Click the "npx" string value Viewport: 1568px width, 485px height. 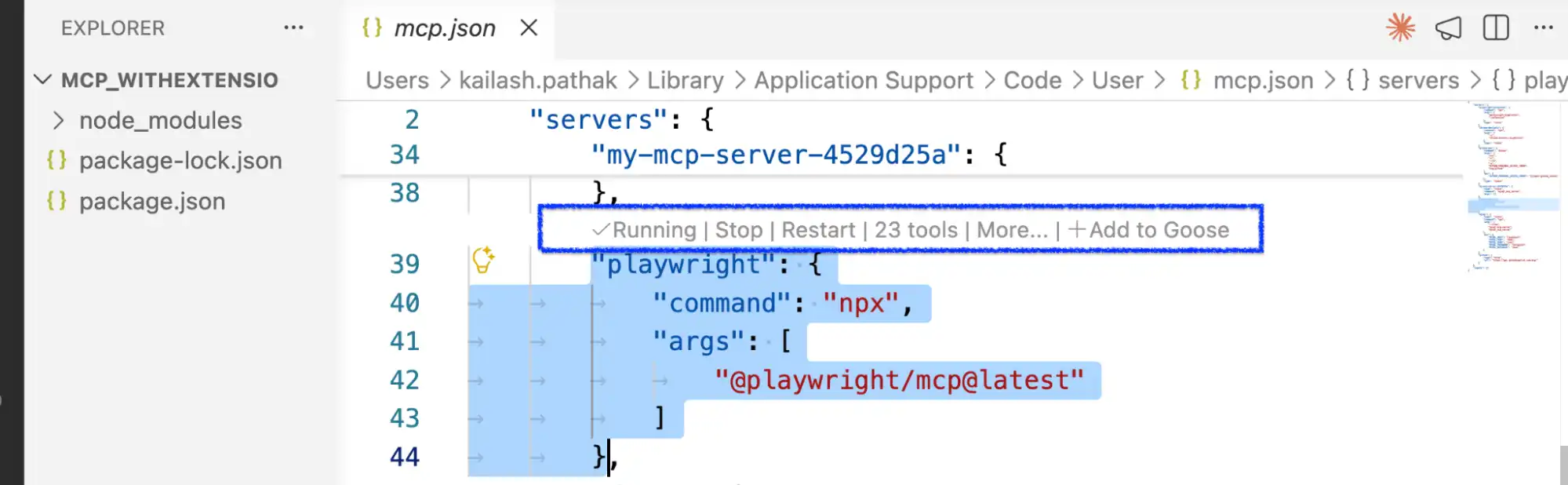coord(861,303)
